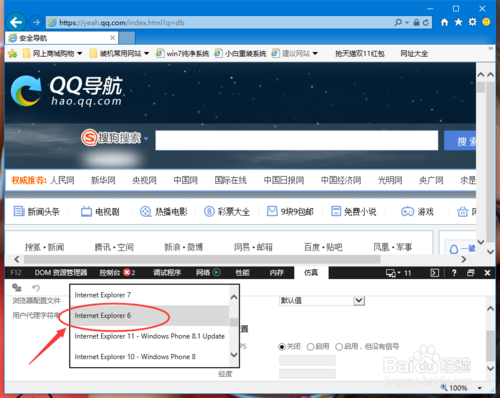Switch to the 性能 tab

click(x=242, y=273)
